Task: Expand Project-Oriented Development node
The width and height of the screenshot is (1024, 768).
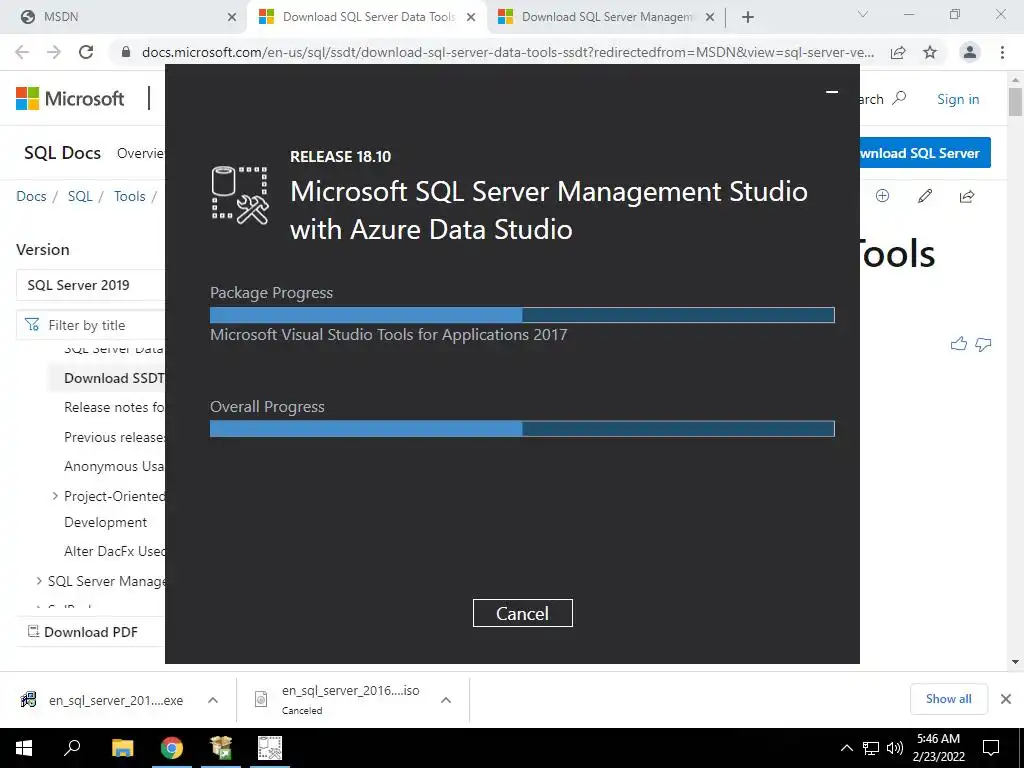Action: coord(55,496)
